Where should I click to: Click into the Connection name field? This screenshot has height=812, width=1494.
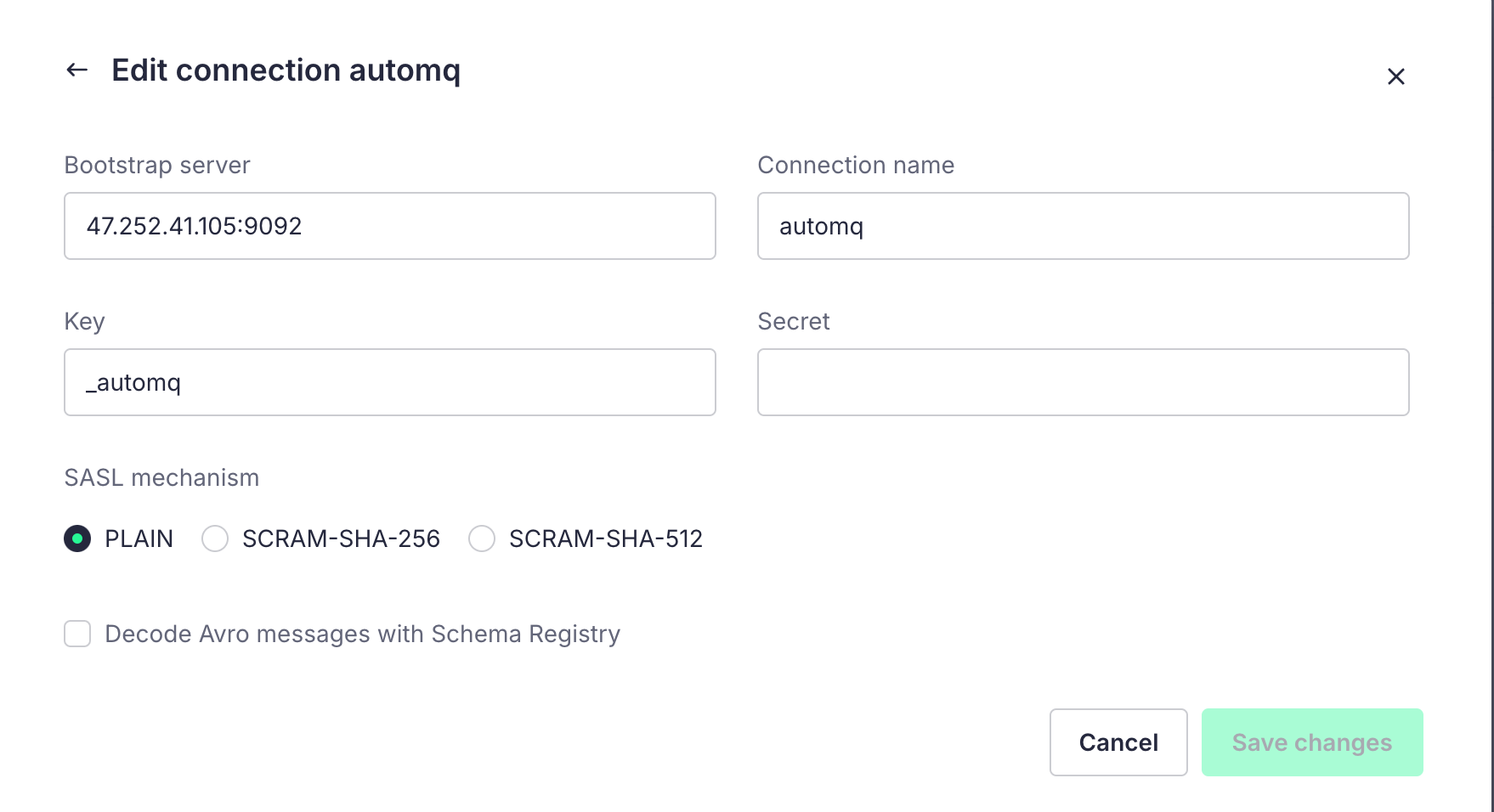coord(1083,226)
